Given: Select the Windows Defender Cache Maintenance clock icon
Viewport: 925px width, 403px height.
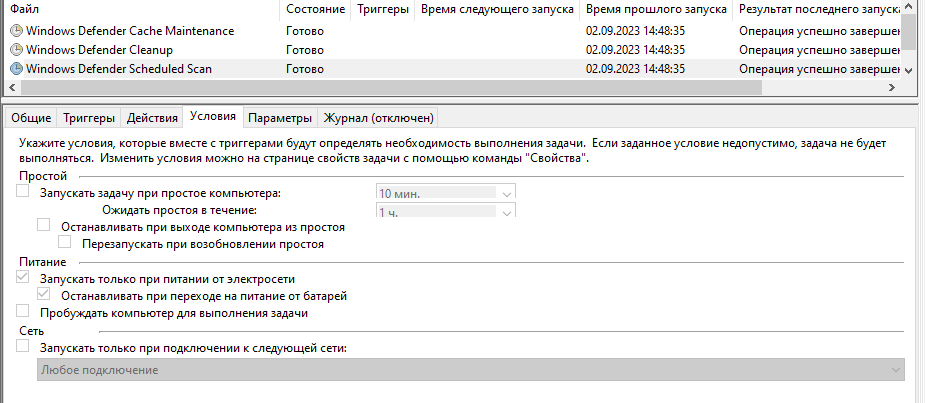Looking at the screenshot, I should coord(17,31).
